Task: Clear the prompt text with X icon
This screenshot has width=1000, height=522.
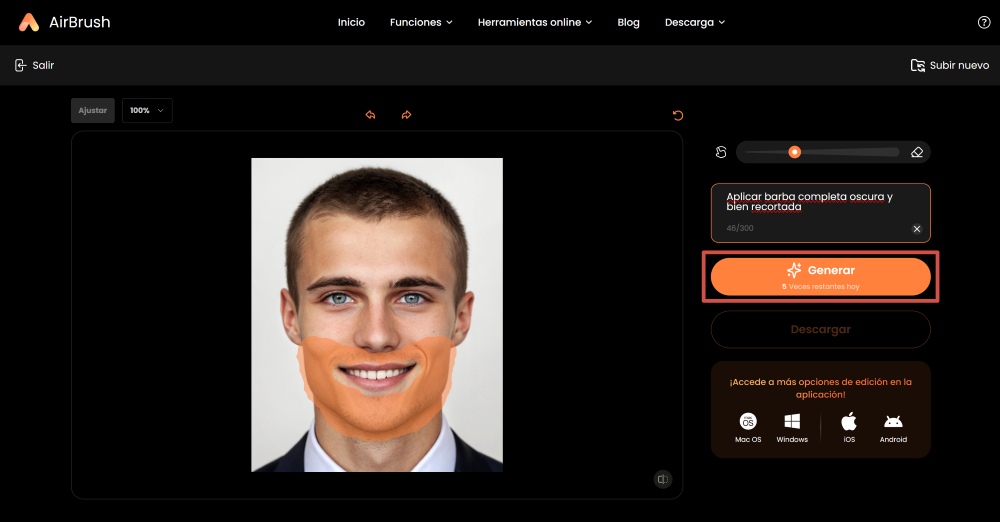Action: [917, 229]
